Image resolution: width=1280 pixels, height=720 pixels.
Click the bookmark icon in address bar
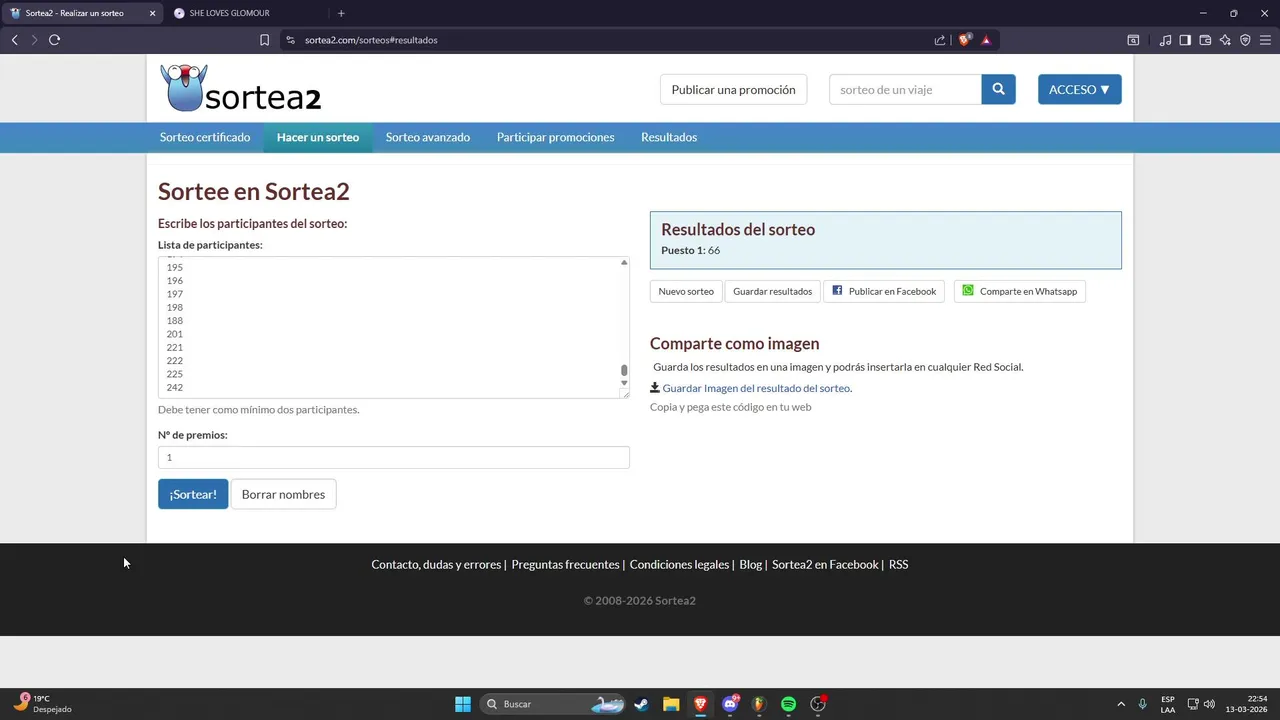point(264,40)
